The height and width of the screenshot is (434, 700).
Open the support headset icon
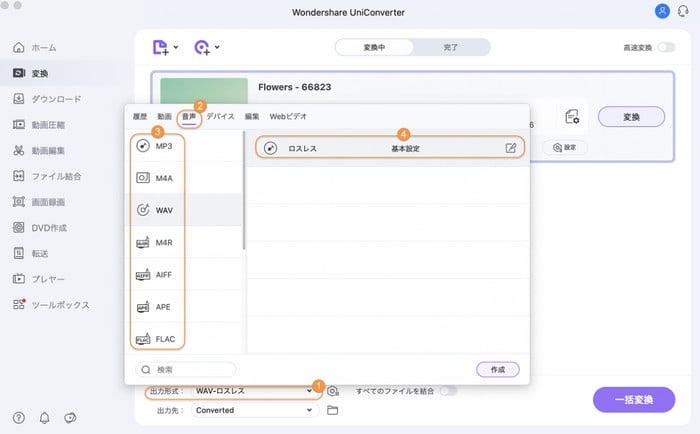point(683,11)
